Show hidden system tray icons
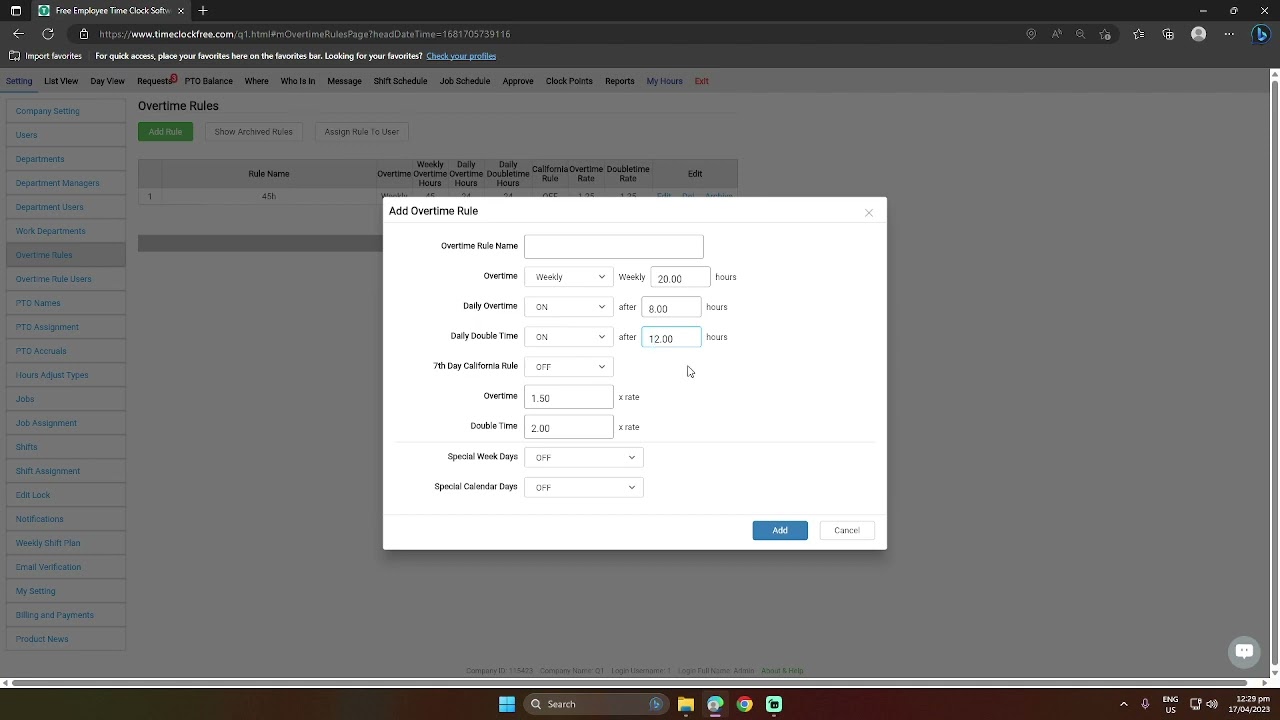This screenshot has width=1280, height=720. coord(1124,704)
